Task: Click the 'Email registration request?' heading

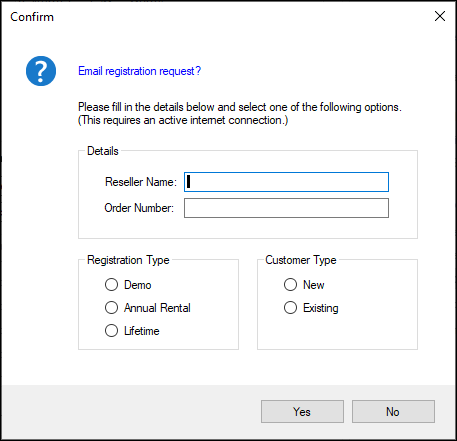Action: [x=139, y=71]
